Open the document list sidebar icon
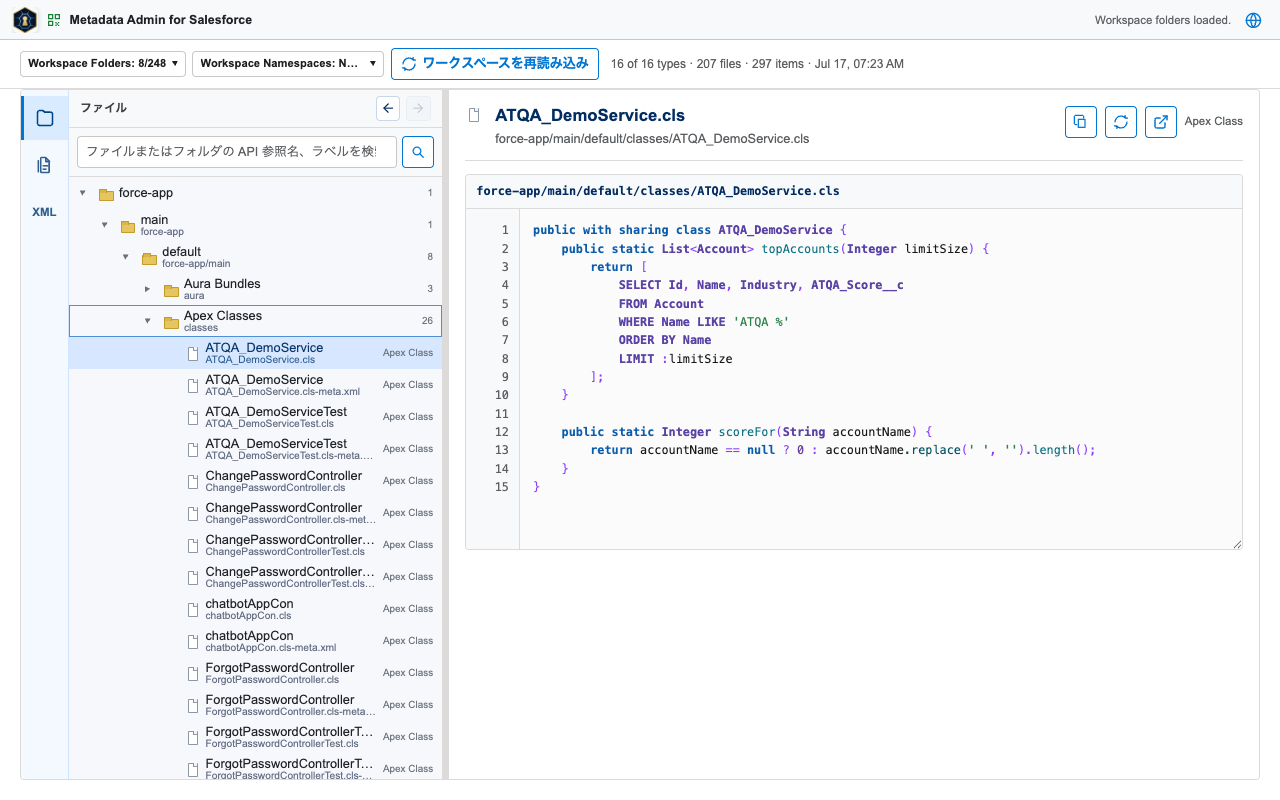Image resolution: width=1280 pixels, height=800 pixels. tap(45, 165)
